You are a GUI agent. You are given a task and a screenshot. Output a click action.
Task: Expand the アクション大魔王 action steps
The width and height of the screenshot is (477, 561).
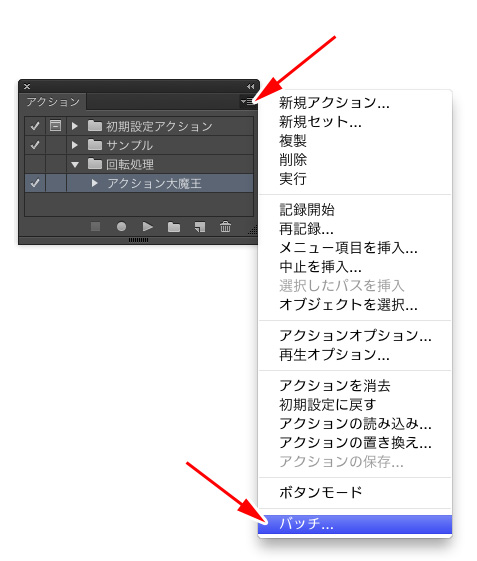point(94,183)
